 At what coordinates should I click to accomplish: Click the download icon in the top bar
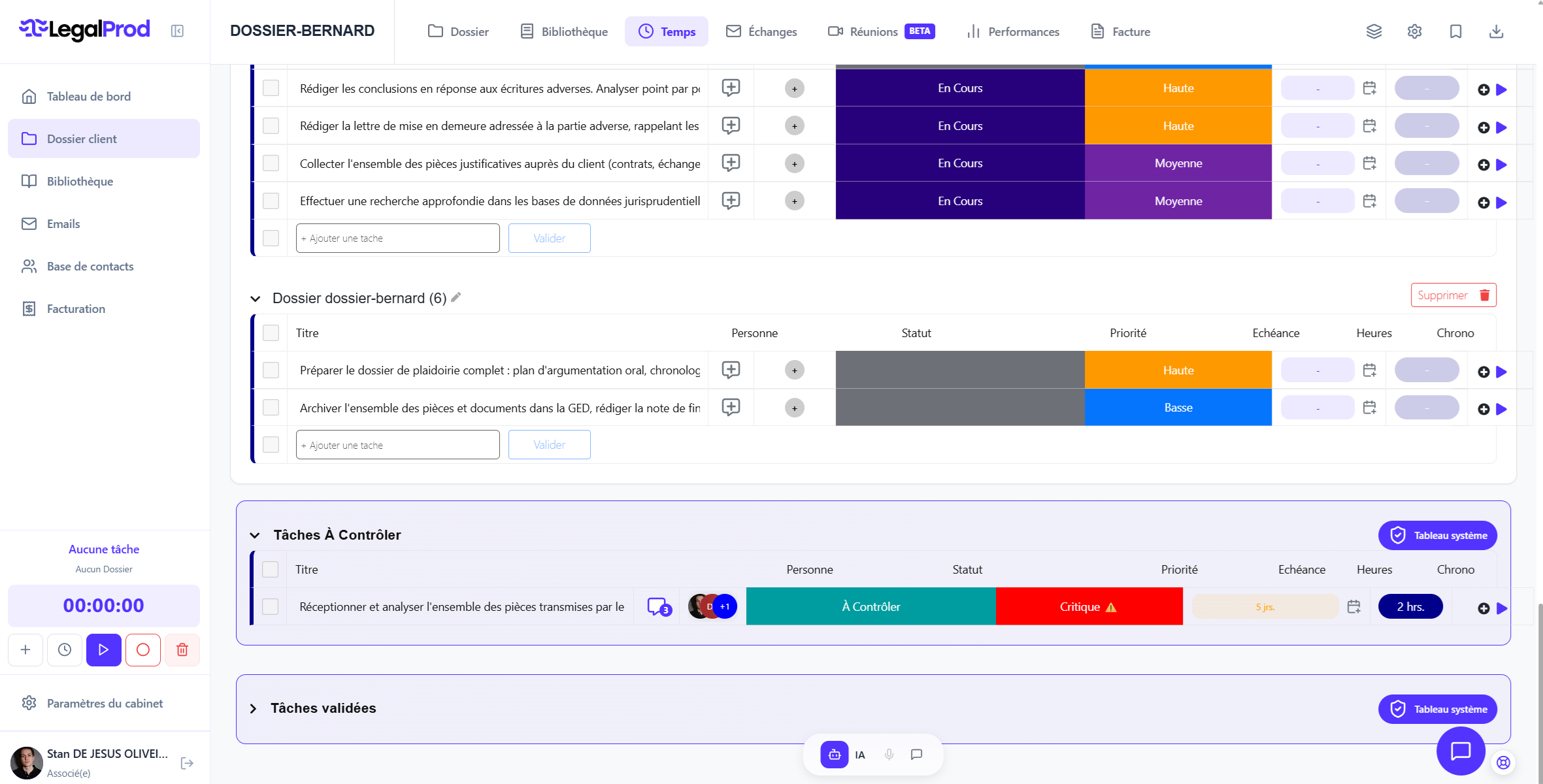[x=1497, y=31]
